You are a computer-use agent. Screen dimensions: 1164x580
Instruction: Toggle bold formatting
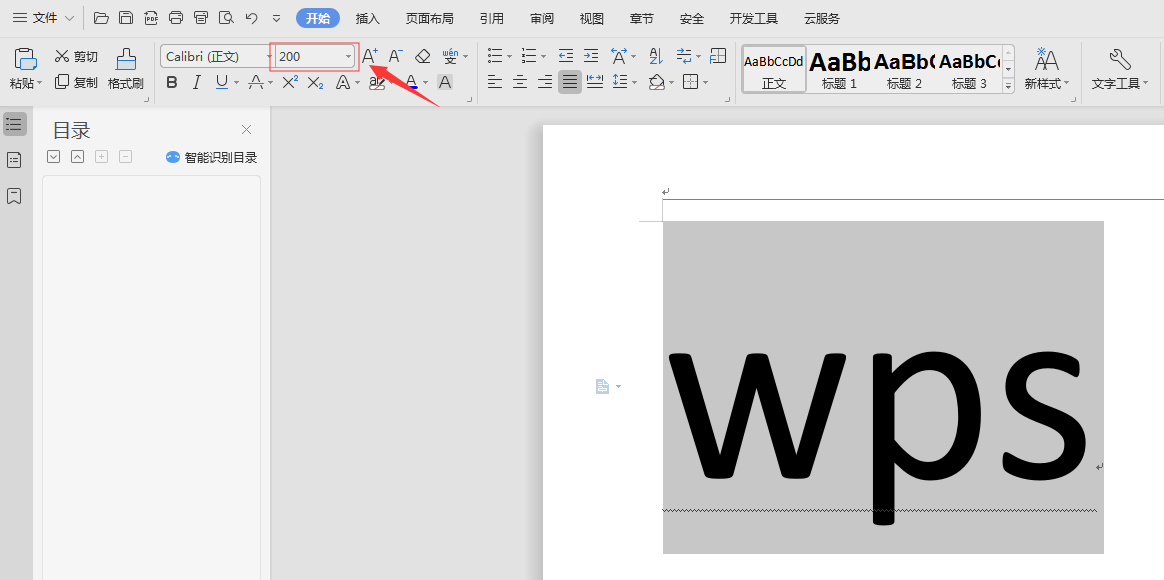[x=171, y=82]
